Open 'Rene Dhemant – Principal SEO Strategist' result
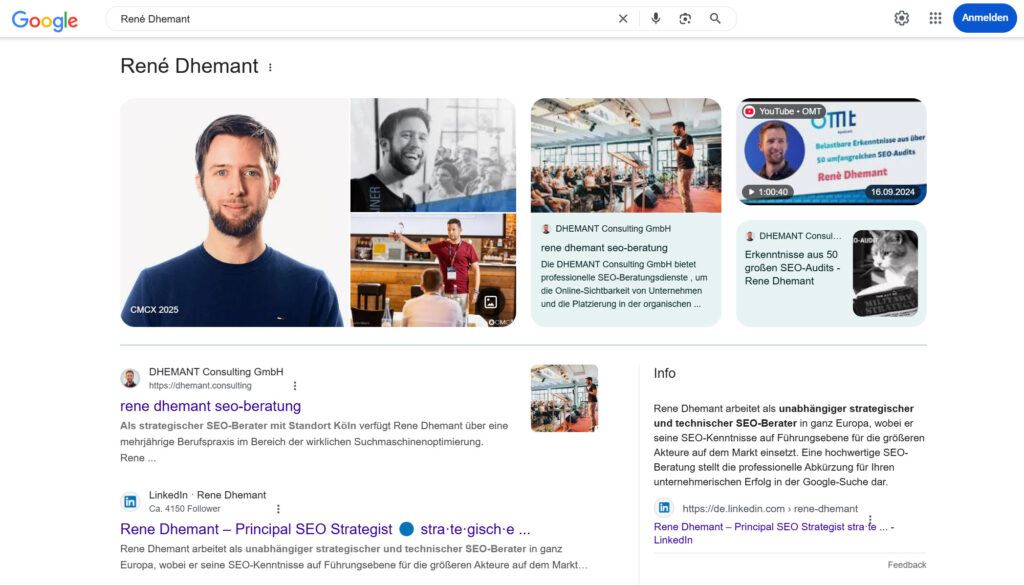Screen dimensions: 1024x585 click(x=325, y=529)
